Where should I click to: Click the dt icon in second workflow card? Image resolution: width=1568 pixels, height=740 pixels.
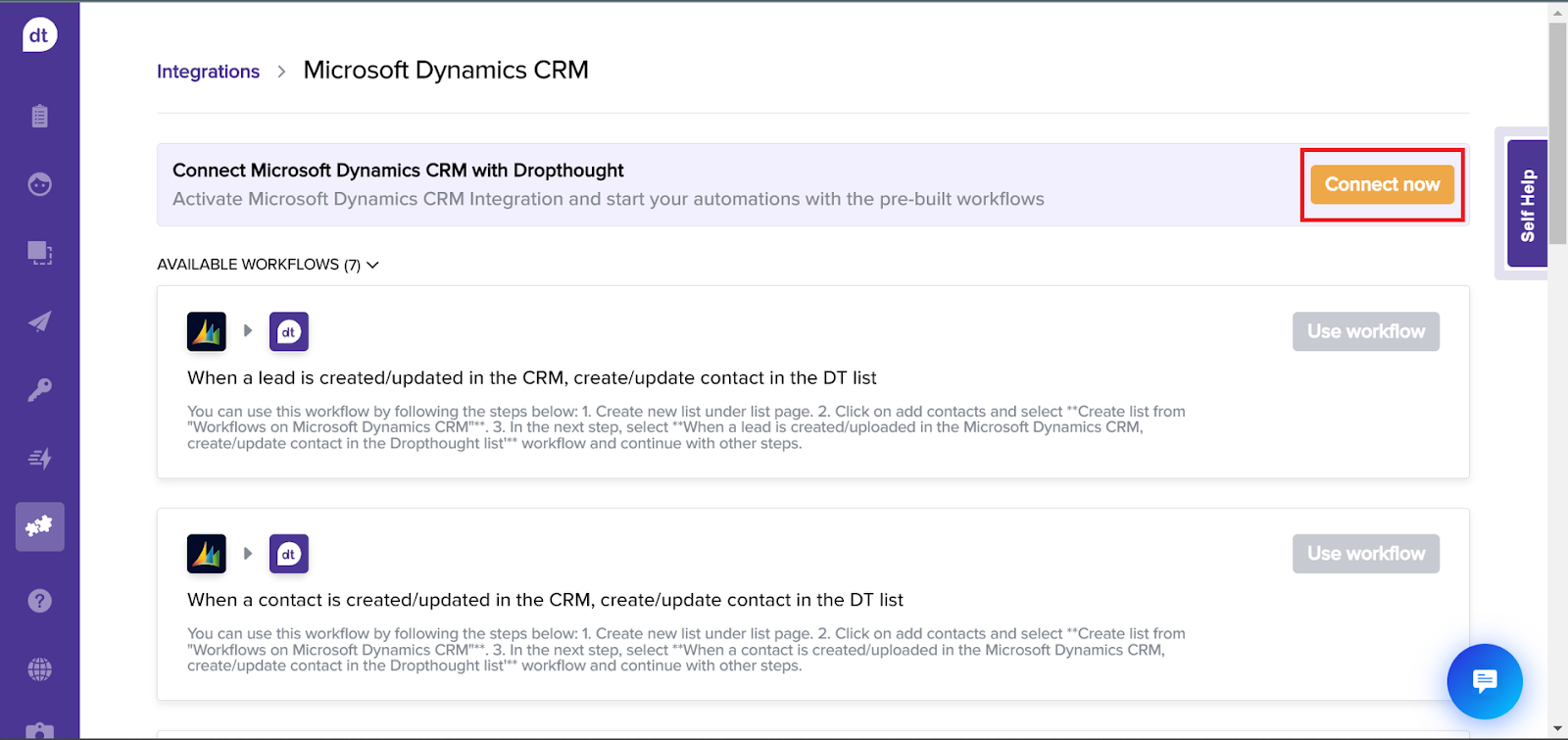click(x=289, y=554)
